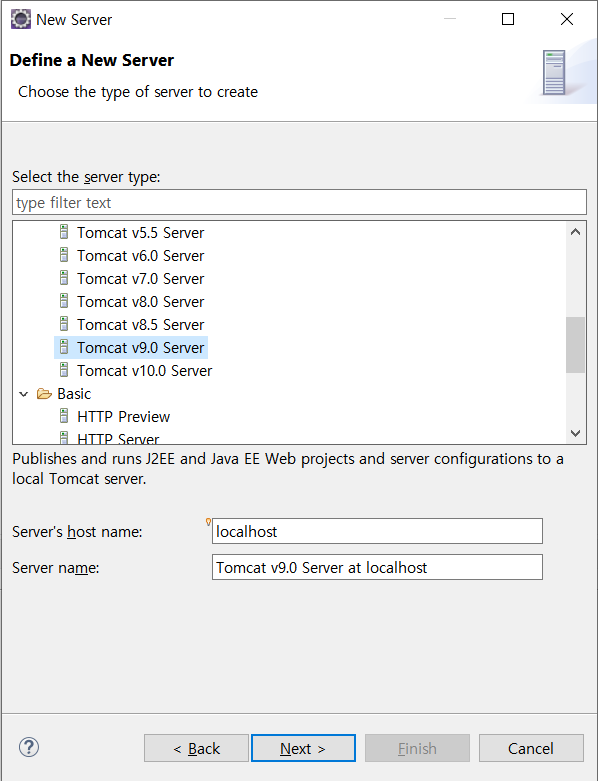
Task: Click the Tomcat v5.5 Server icon
Action: tap(64, 232)
